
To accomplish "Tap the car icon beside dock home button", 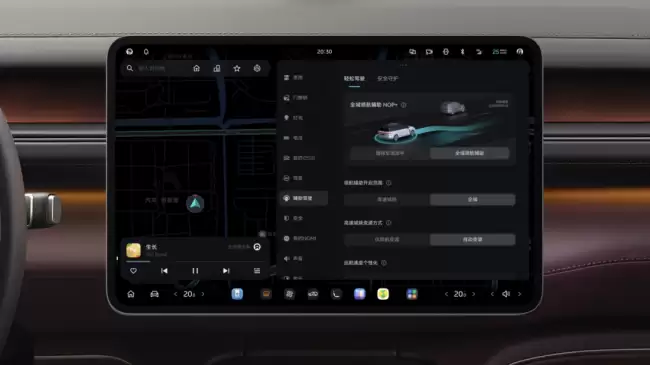I will [154, 294].
